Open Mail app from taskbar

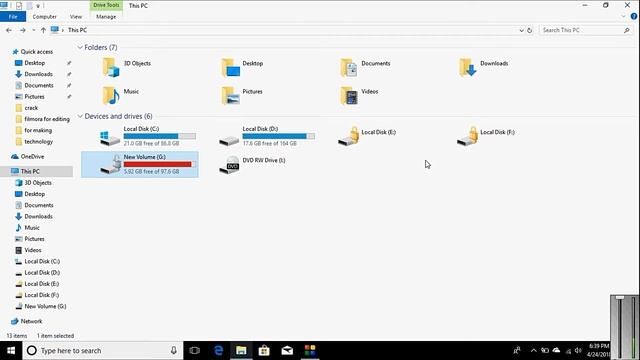287,351
